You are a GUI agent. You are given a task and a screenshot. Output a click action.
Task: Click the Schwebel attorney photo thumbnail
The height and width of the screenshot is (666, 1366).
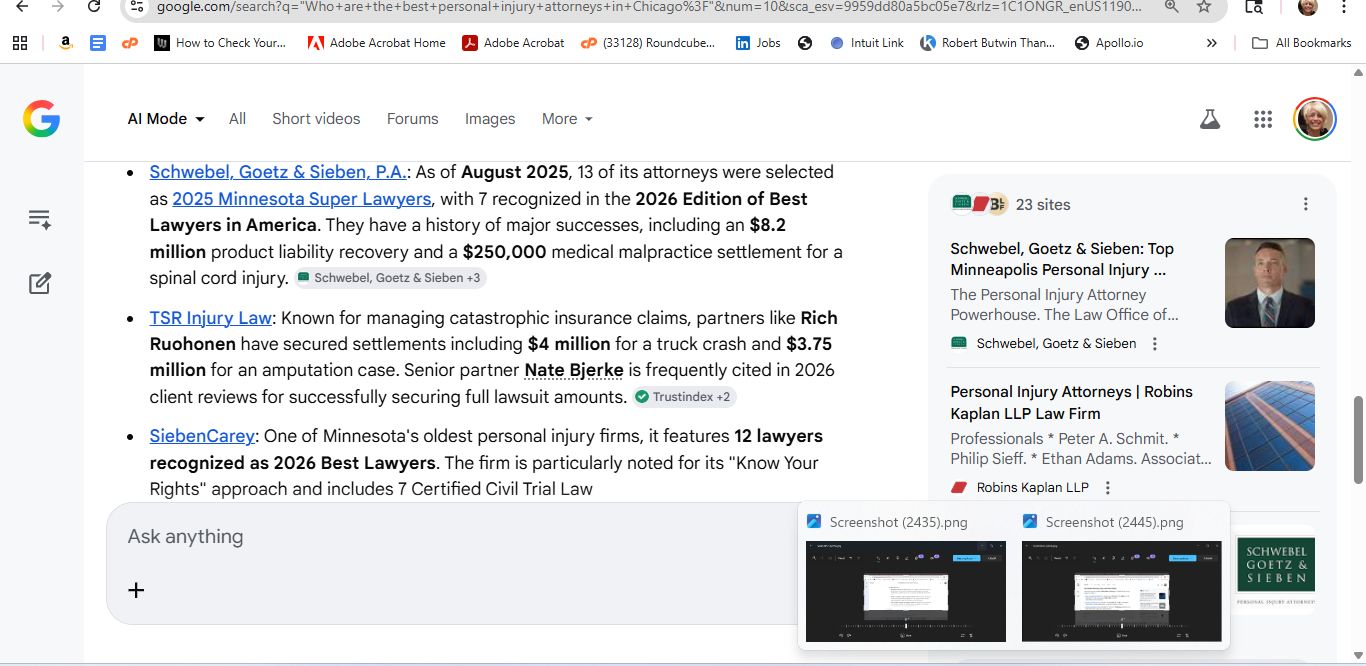pos(1270,283)
